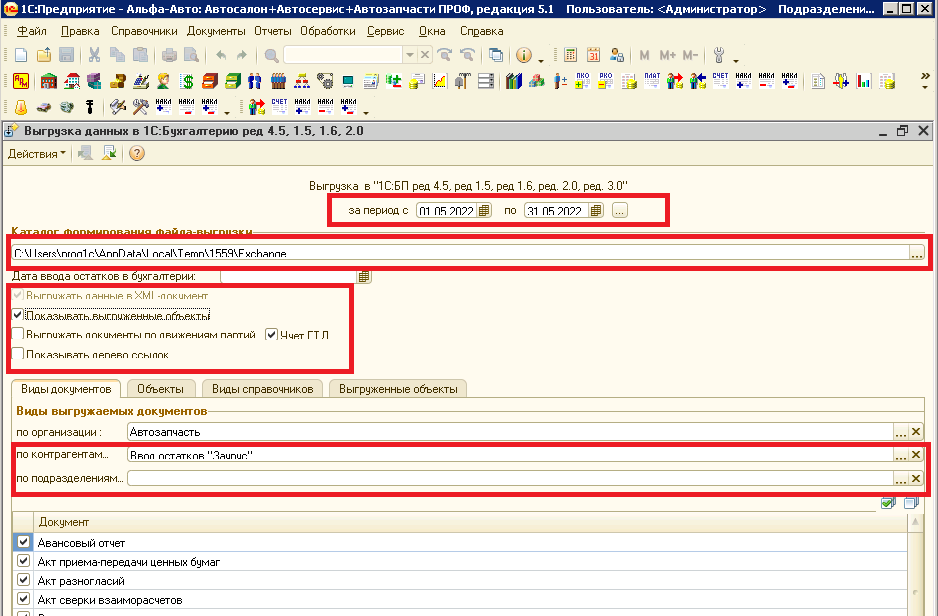
Task: Open the Справочники menu
Action: 144,31
